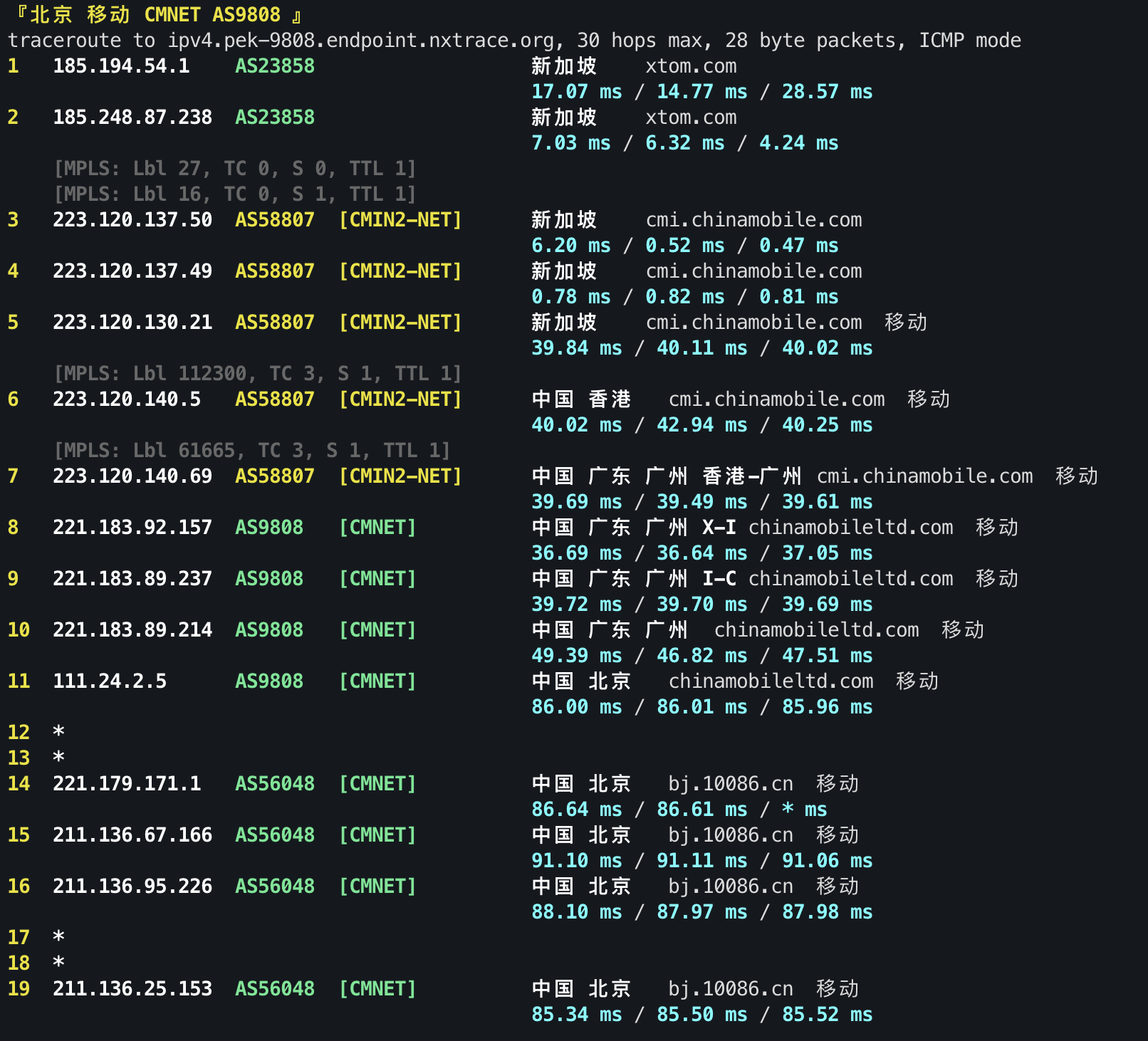
Task: Click IP address 221.183.92.157
Action: (132, 528)
